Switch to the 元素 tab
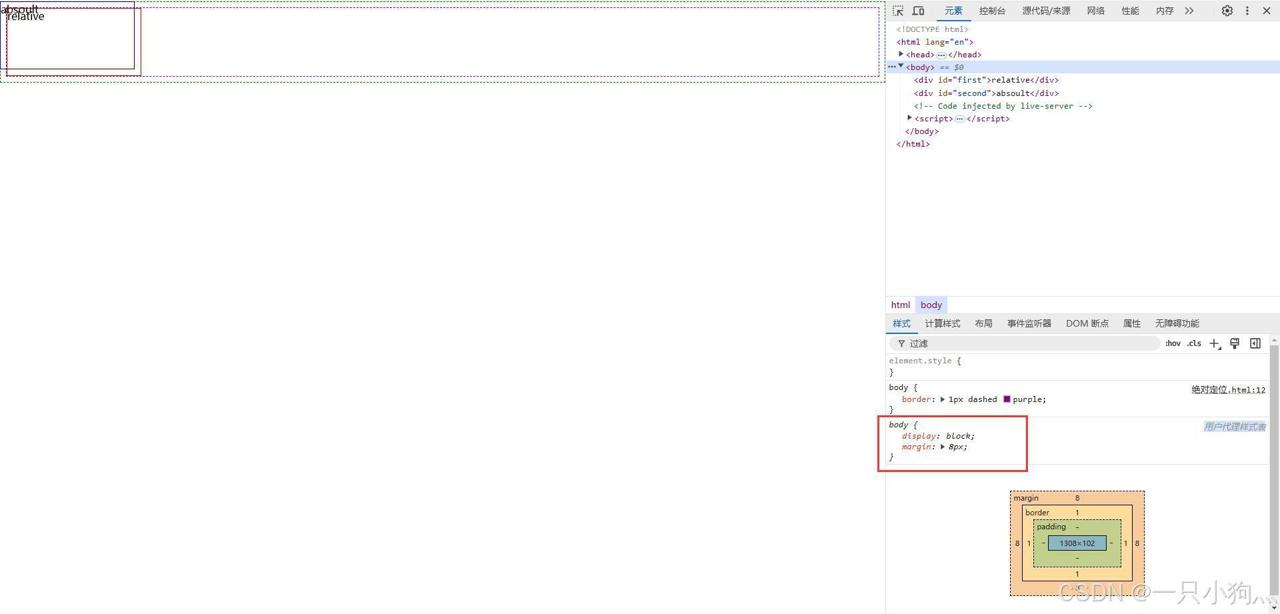 point(954,11)
